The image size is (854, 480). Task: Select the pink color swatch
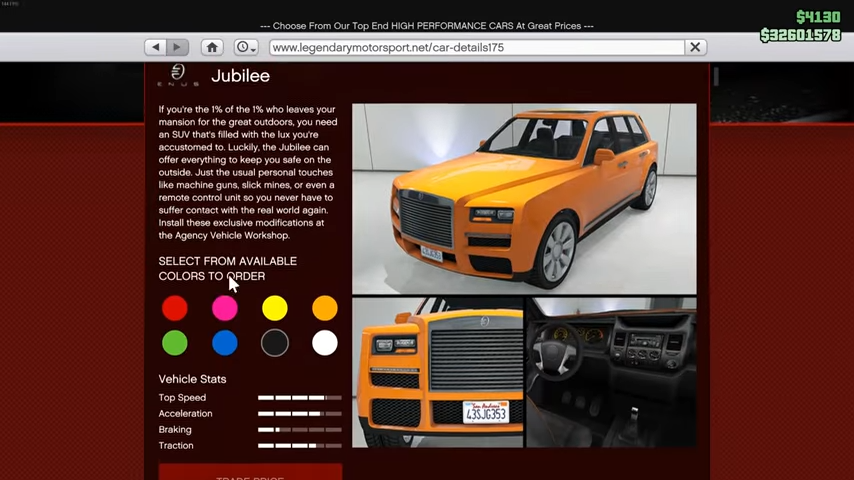[x=224, y=308]
